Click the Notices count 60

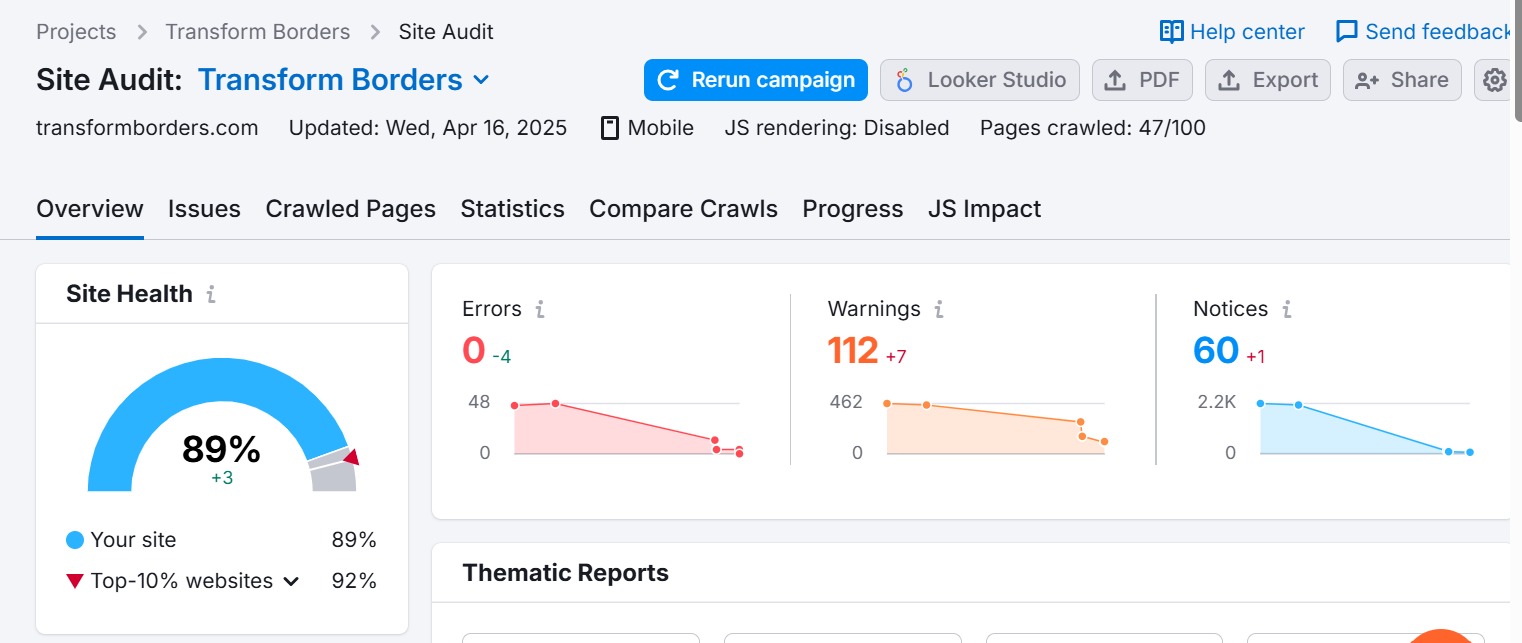[1216, 351]
